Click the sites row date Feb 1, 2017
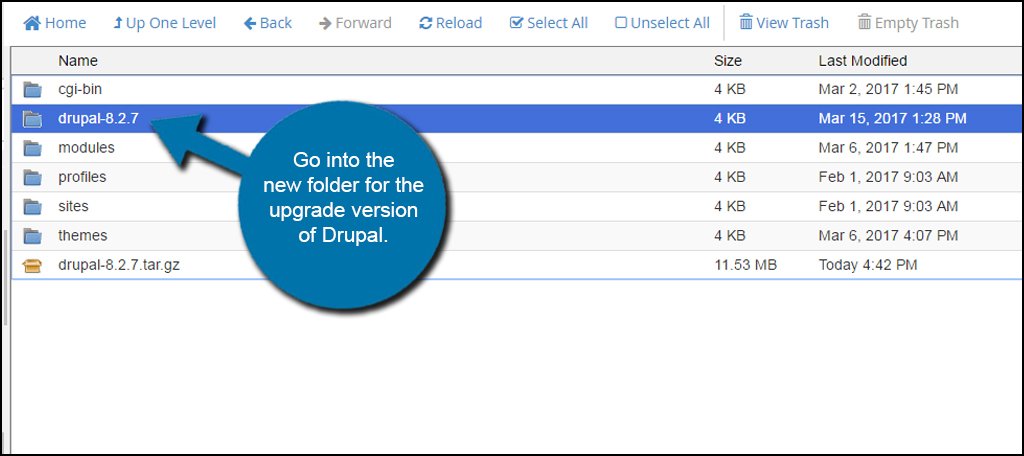Image resolution: width=1024 pixels, height=456 pixels. (x=888, y=206)
